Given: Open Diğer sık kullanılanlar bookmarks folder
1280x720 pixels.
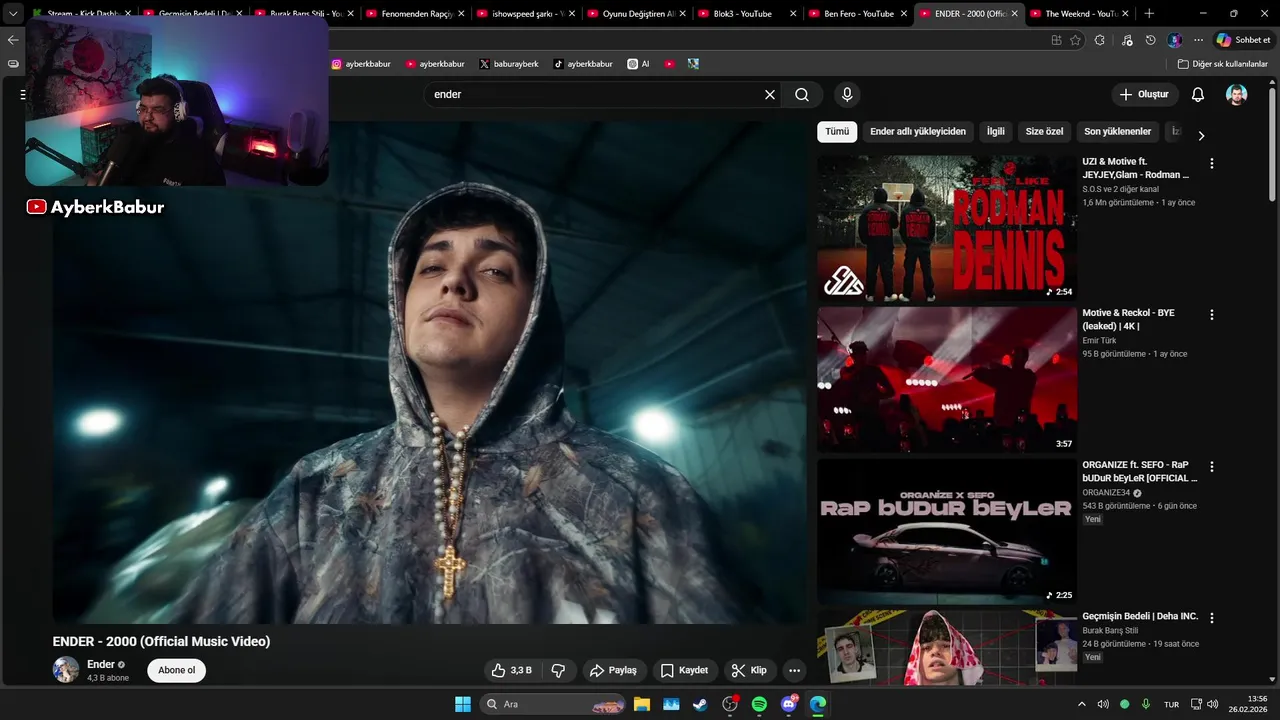Looking at the screenshot, I should [1222, 64].
